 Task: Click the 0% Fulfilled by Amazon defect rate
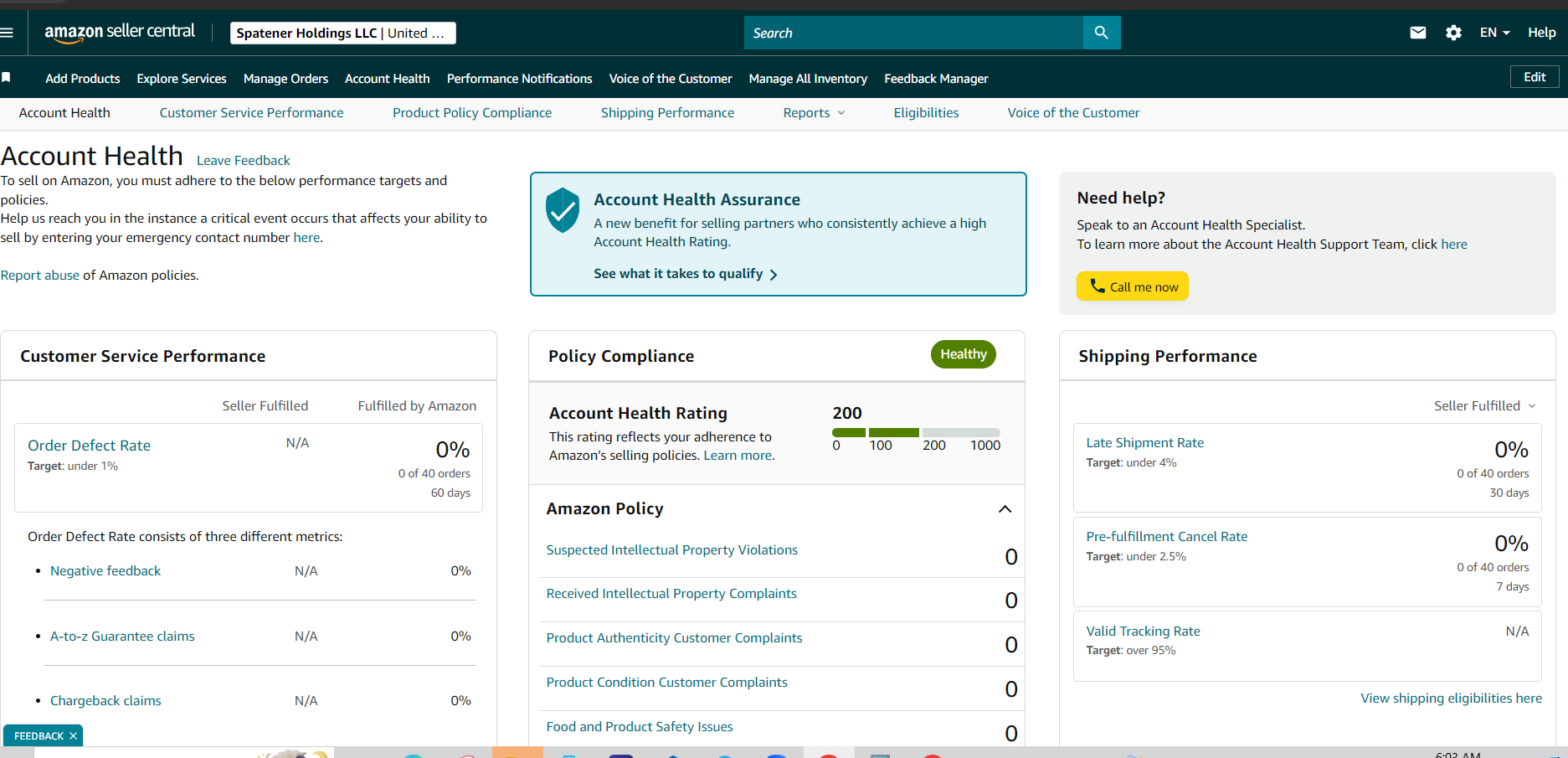pos(453,450)
